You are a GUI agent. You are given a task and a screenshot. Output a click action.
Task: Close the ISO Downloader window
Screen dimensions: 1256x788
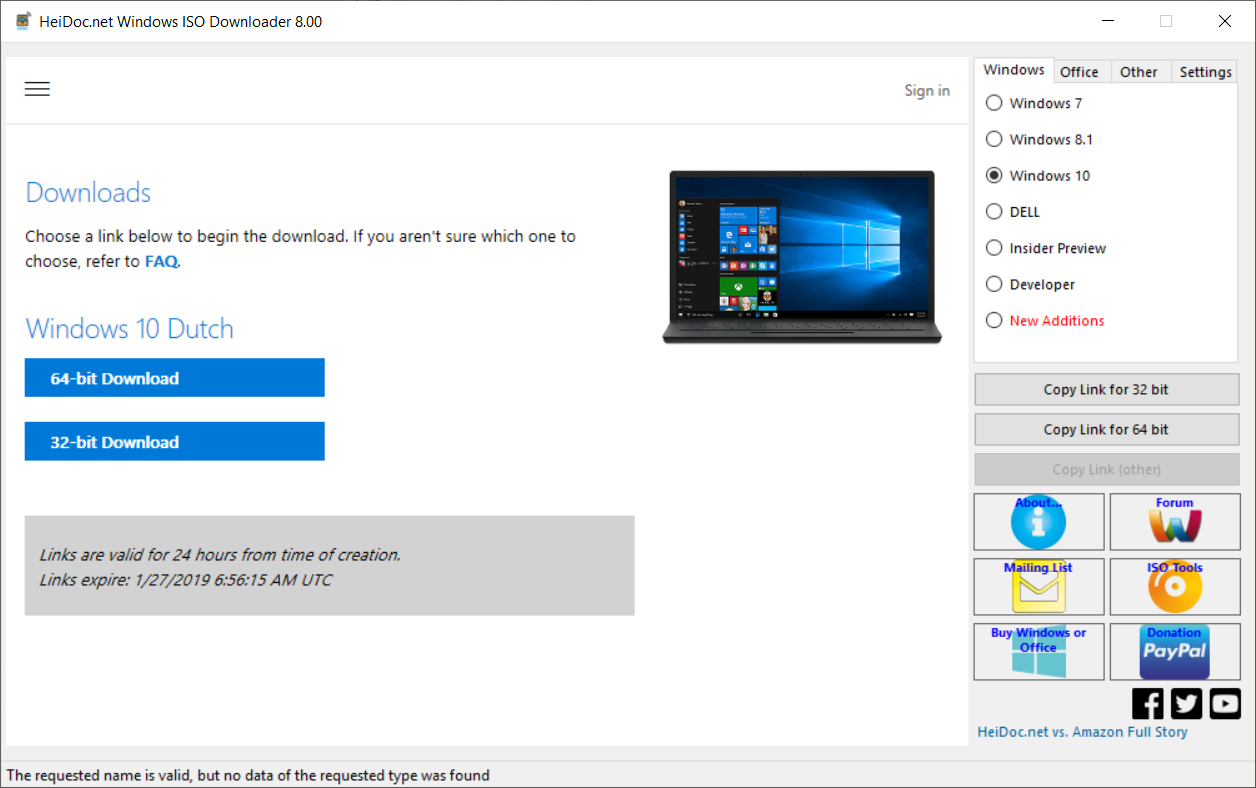coord(1225,21)
